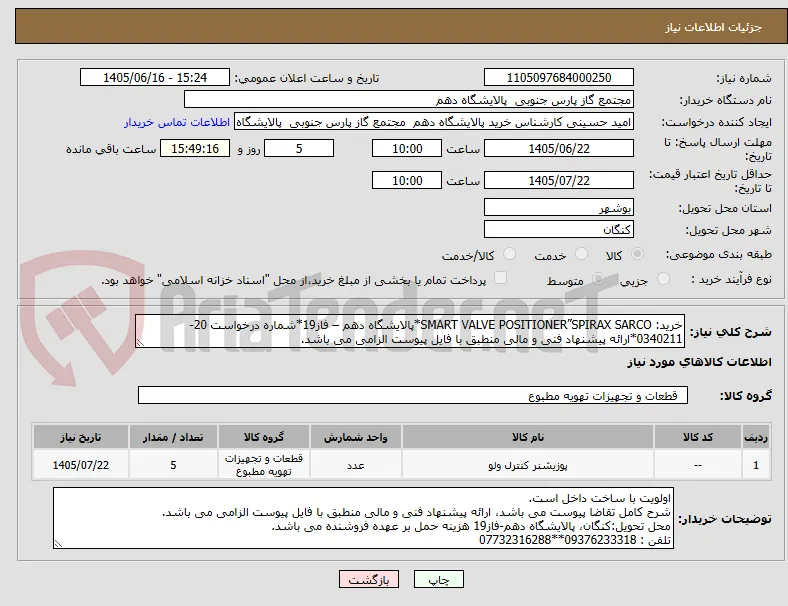Click the اطلاعات کالاهای مورد نیاز heading
Screen dimensions: 788x606
point(699,362)
